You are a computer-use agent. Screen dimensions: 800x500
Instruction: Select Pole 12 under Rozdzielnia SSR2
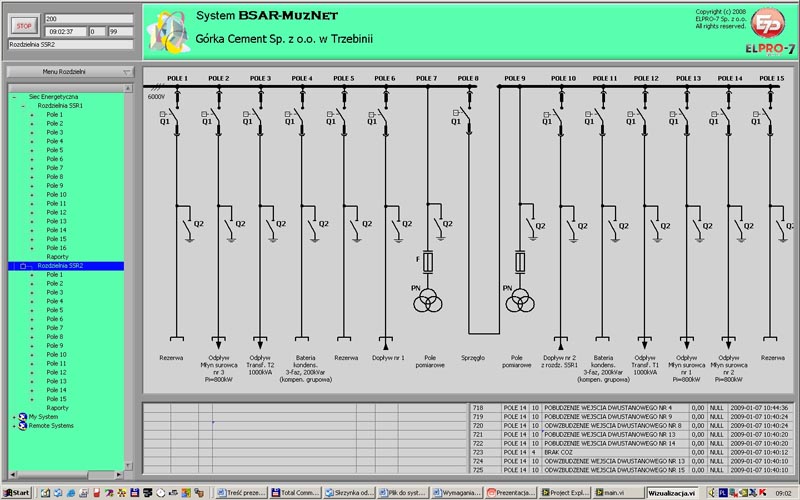click(56, 372)
